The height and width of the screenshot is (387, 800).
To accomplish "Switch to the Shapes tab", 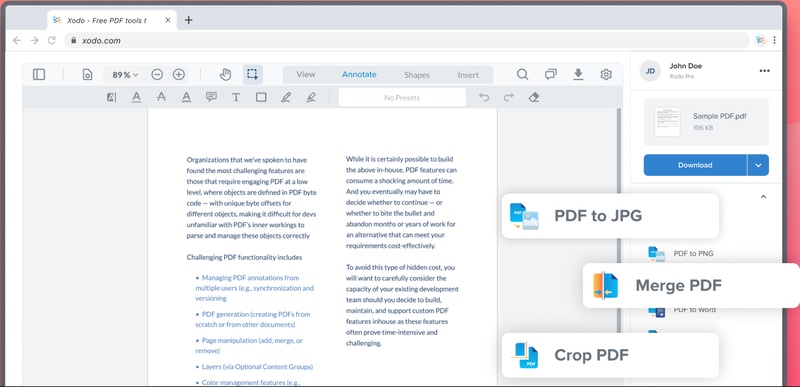I will pyautogui.click(x=417, y=75).
